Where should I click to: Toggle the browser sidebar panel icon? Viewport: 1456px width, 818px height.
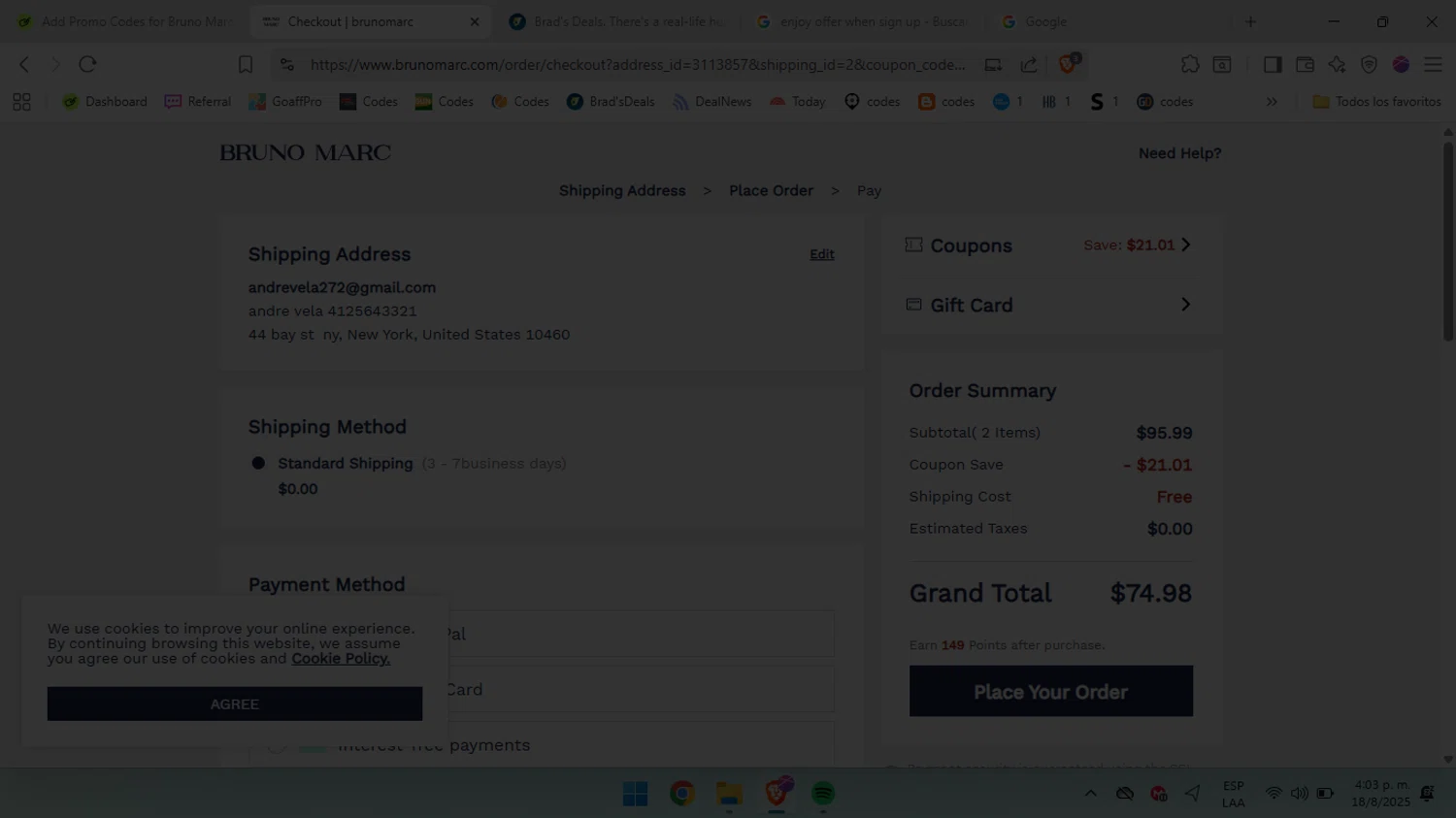point(1273,64)
